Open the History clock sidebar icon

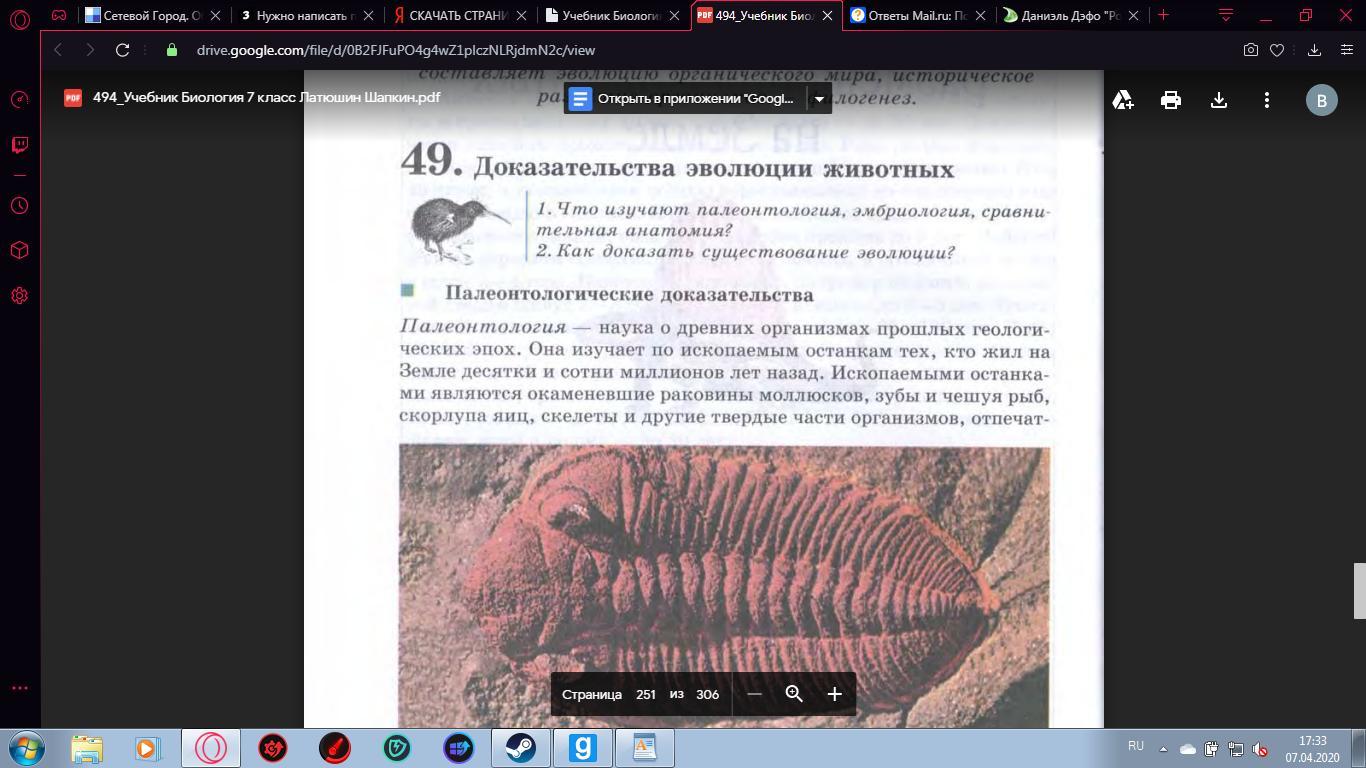(x=20, y=205)
